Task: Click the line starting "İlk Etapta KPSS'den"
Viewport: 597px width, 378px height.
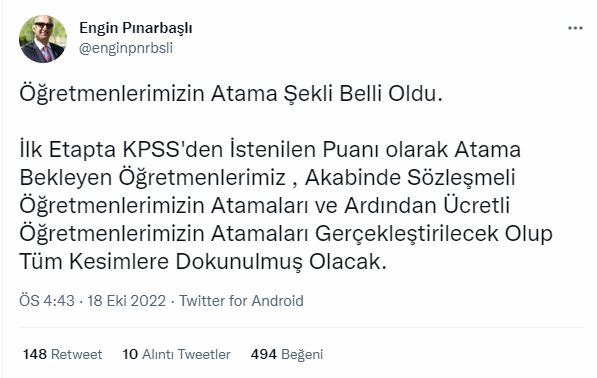Action: click(x=270, y=149)
